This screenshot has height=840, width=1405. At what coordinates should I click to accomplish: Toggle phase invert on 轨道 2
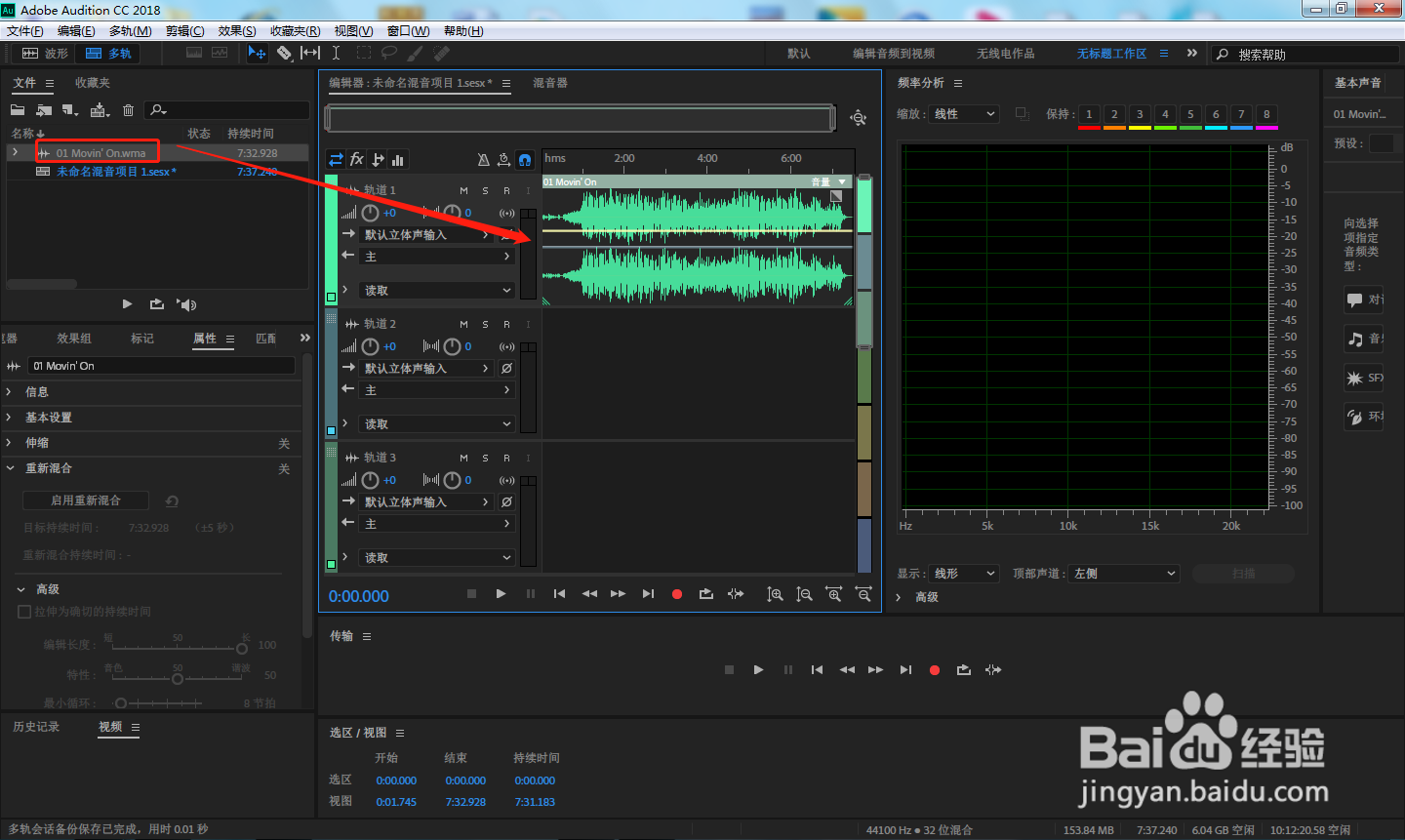coord(506,368)
